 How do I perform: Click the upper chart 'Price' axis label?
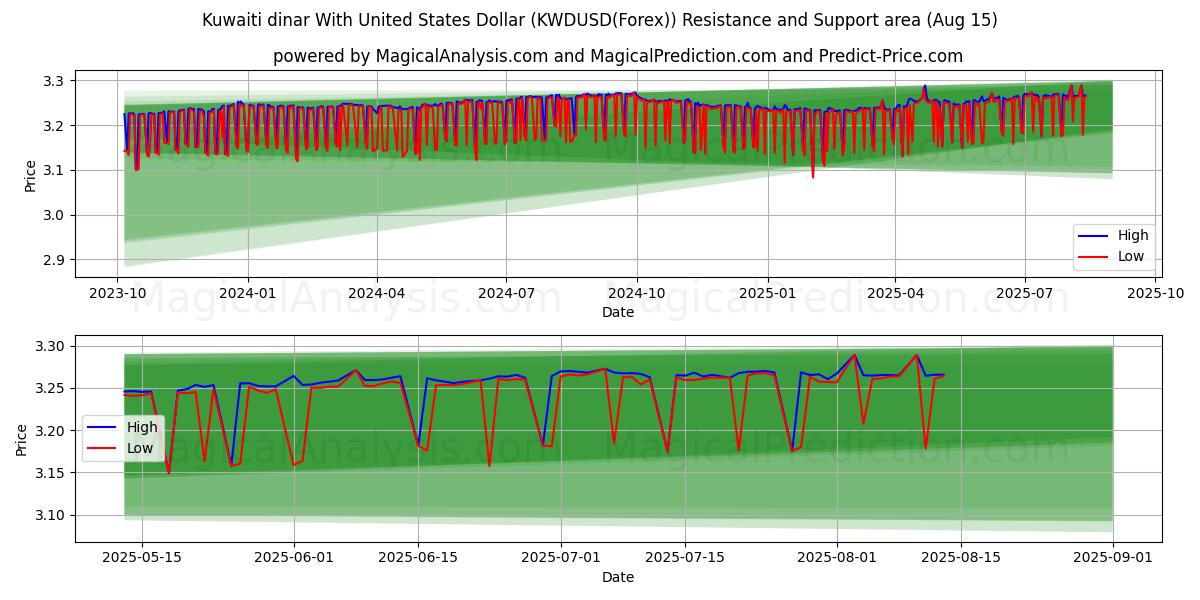30,175
